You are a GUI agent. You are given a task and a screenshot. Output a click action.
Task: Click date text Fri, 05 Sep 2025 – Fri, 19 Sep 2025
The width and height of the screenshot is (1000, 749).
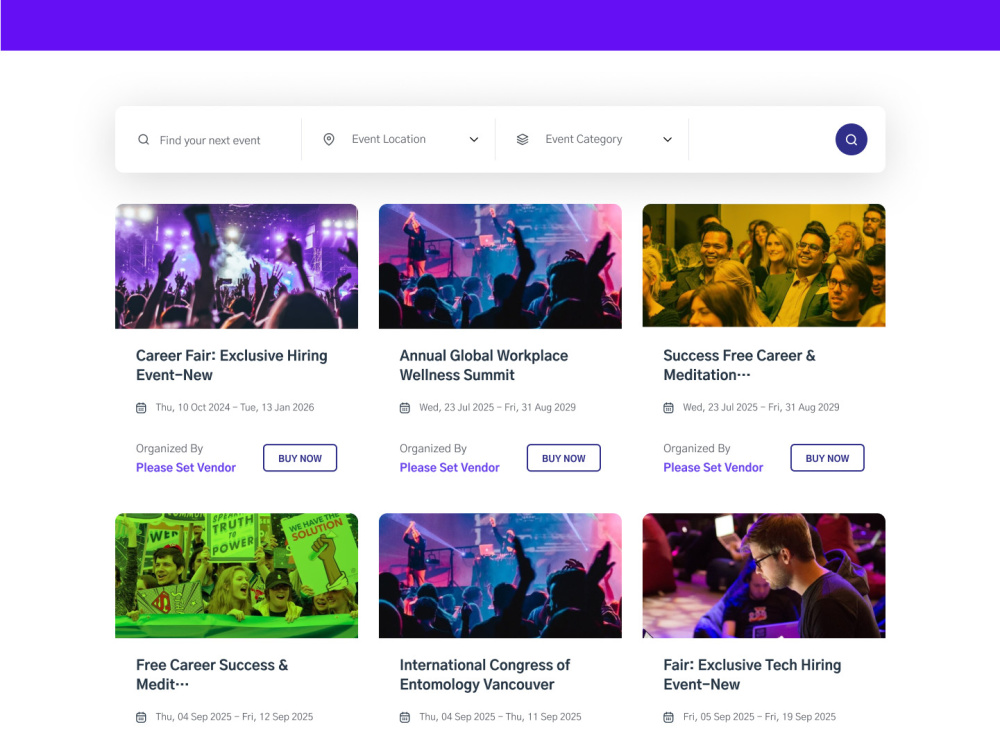(x=759, y=716)
